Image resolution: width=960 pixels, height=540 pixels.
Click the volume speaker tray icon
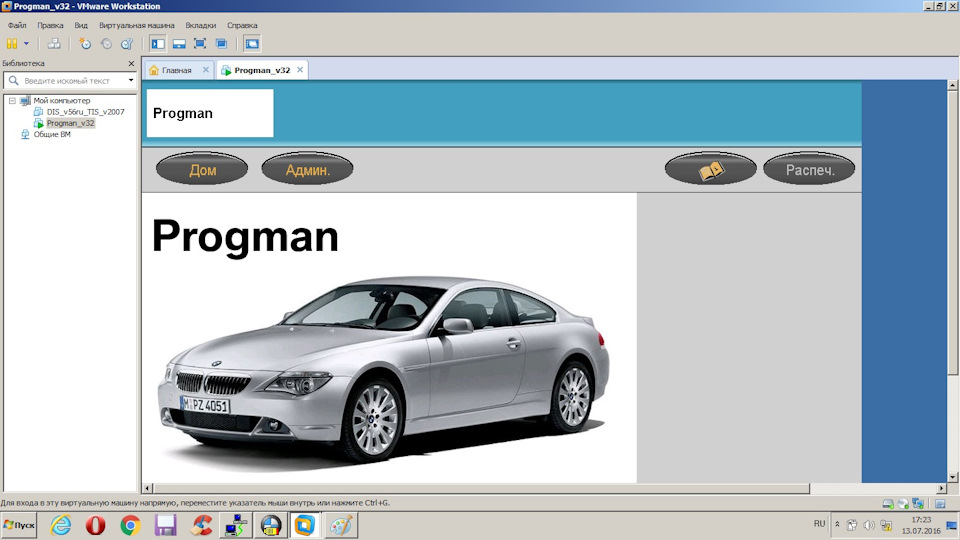869,525
